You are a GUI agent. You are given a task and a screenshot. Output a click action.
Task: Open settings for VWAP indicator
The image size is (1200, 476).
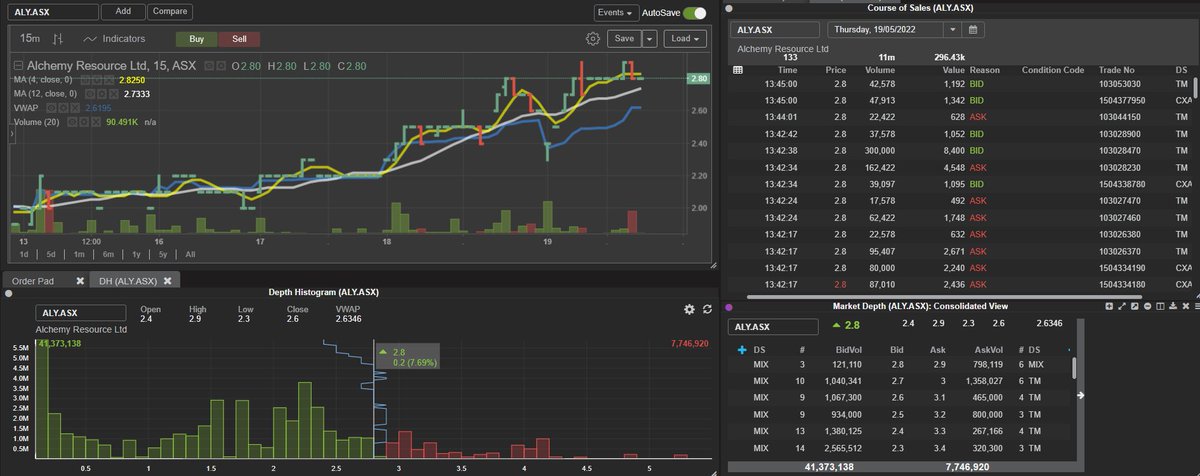coord(63,108)
